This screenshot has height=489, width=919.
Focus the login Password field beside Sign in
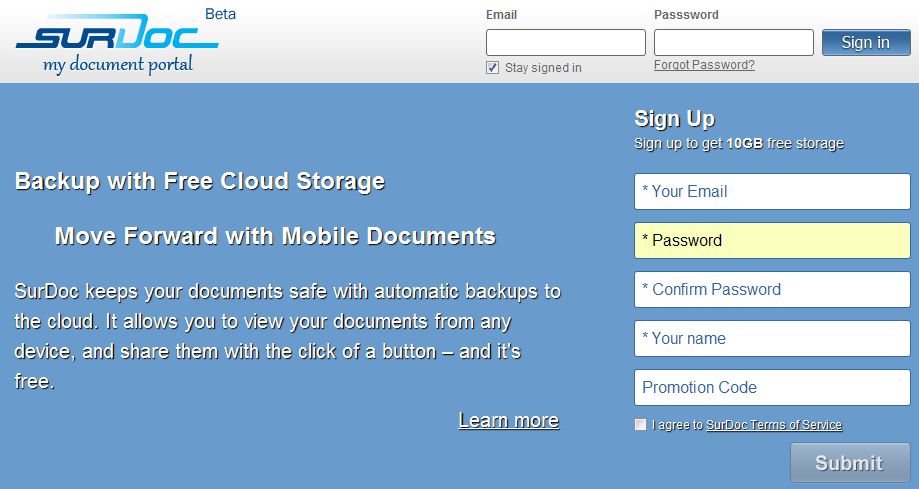[733, 43]
